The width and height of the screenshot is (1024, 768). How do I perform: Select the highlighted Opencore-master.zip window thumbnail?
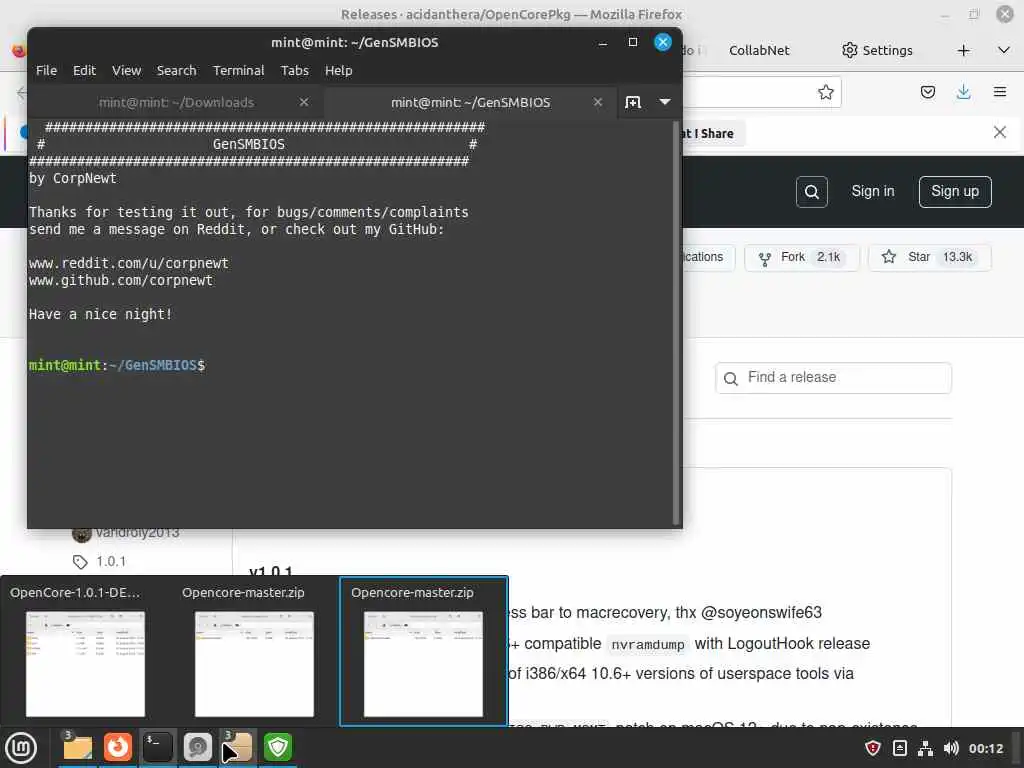pos(423,651)
